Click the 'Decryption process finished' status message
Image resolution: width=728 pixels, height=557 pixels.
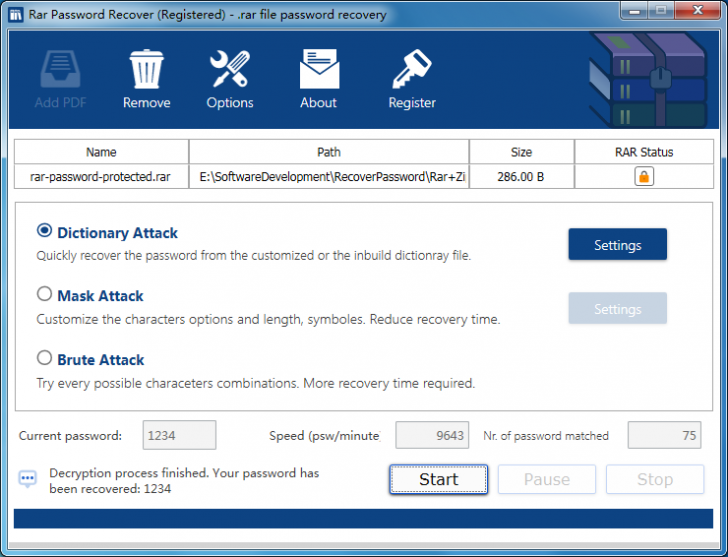pyautogui.click(x=184, y=480)
